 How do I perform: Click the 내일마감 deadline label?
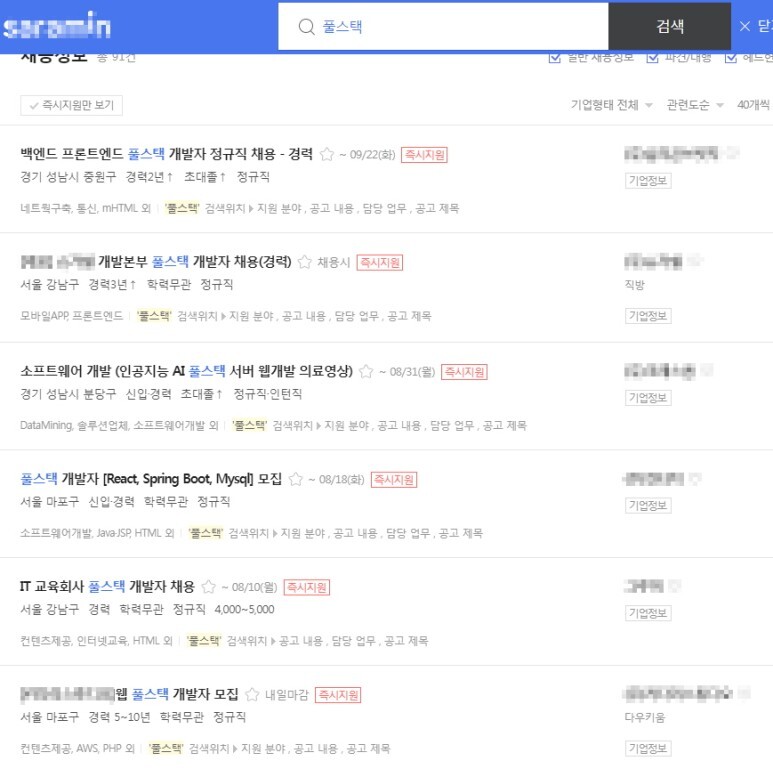286,695
